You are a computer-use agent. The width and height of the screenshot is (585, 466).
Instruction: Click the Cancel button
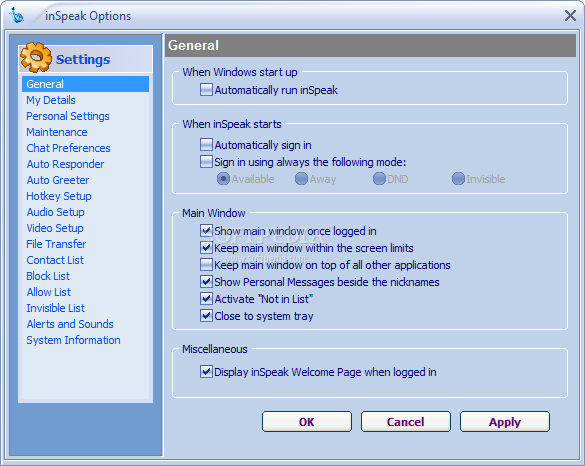(406, 422)
